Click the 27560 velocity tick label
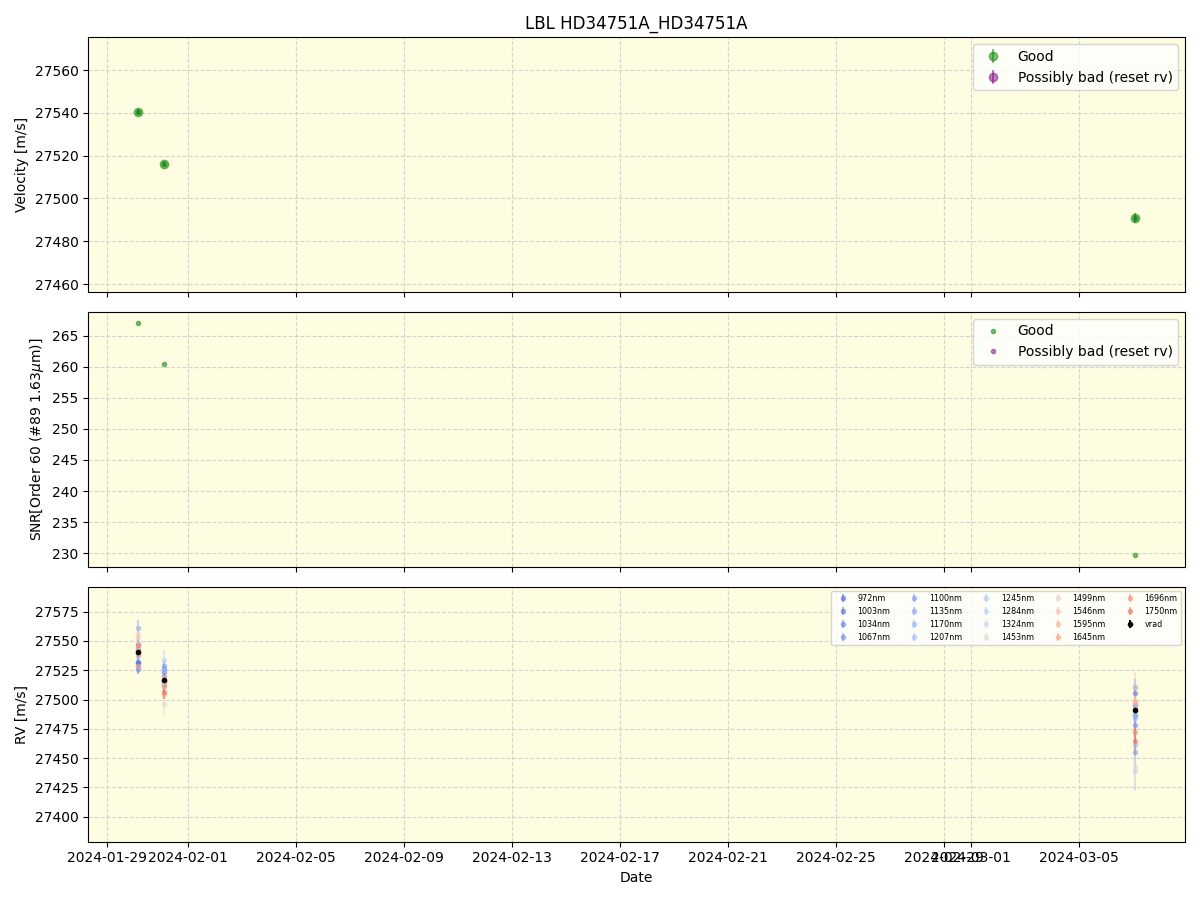1200x900 pixels. click(x=59, y=71)
